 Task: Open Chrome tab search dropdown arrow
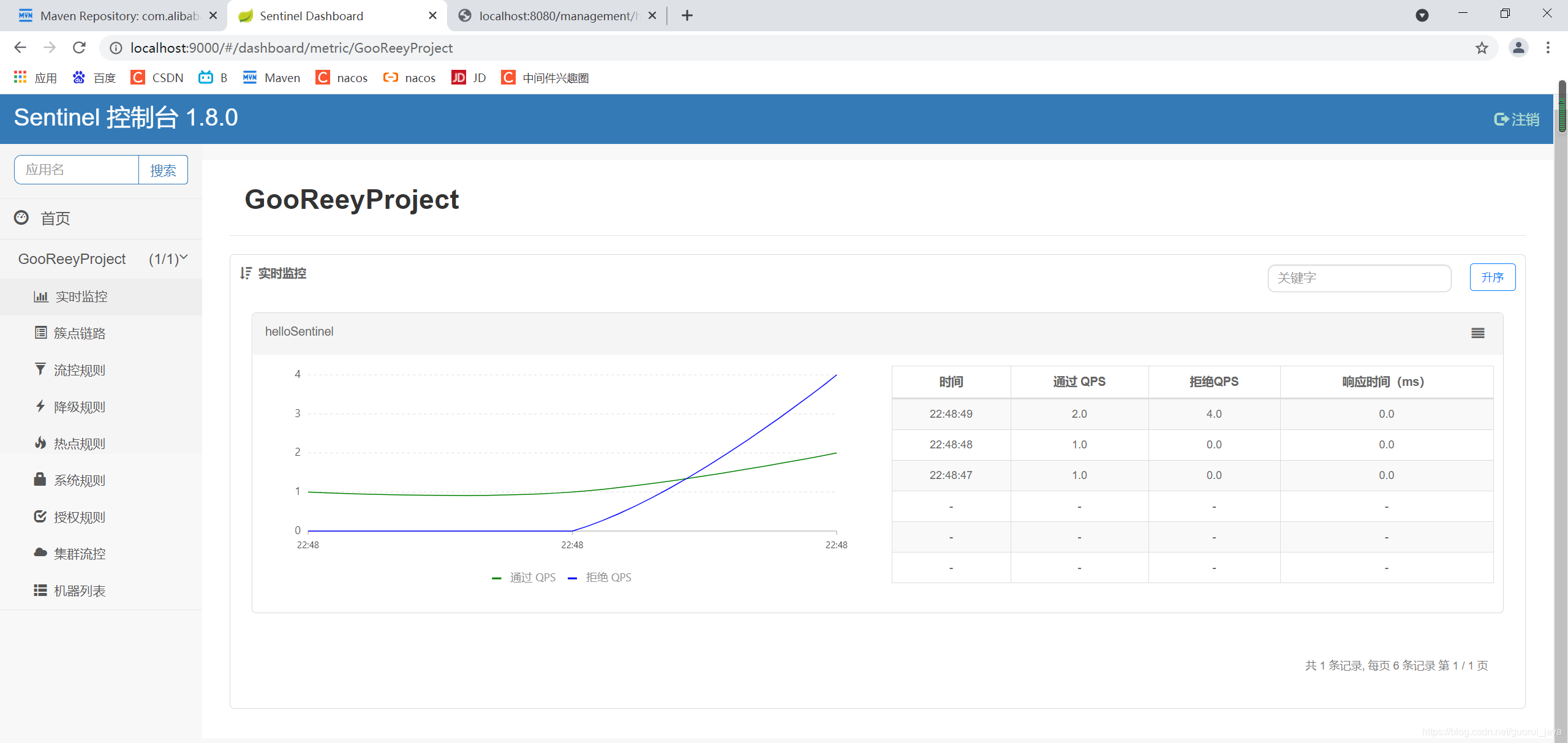click(x=1422, y=15)
